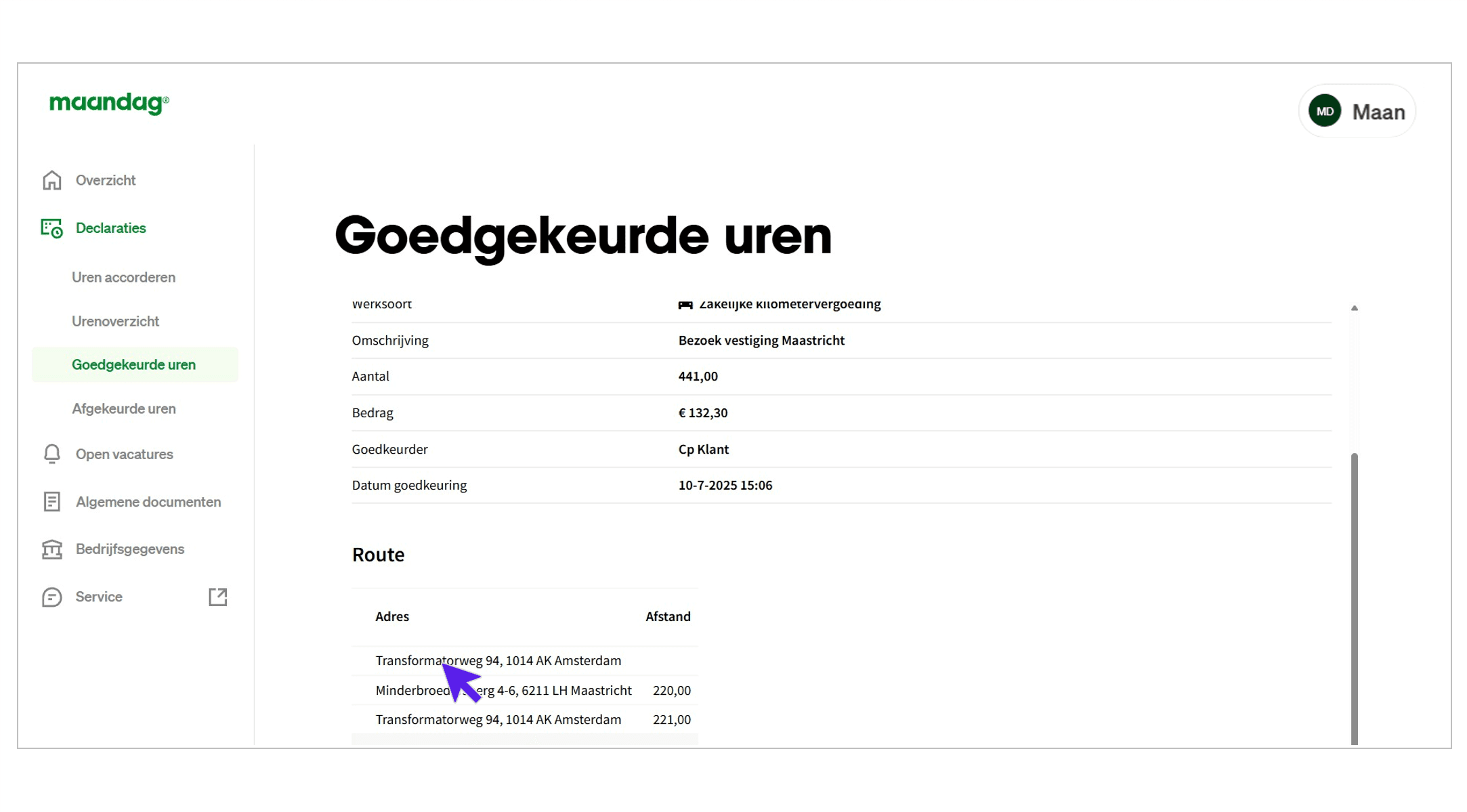1467x812 pixels.
Task: Click the external link icon beside Service
Action: [217, 597]
